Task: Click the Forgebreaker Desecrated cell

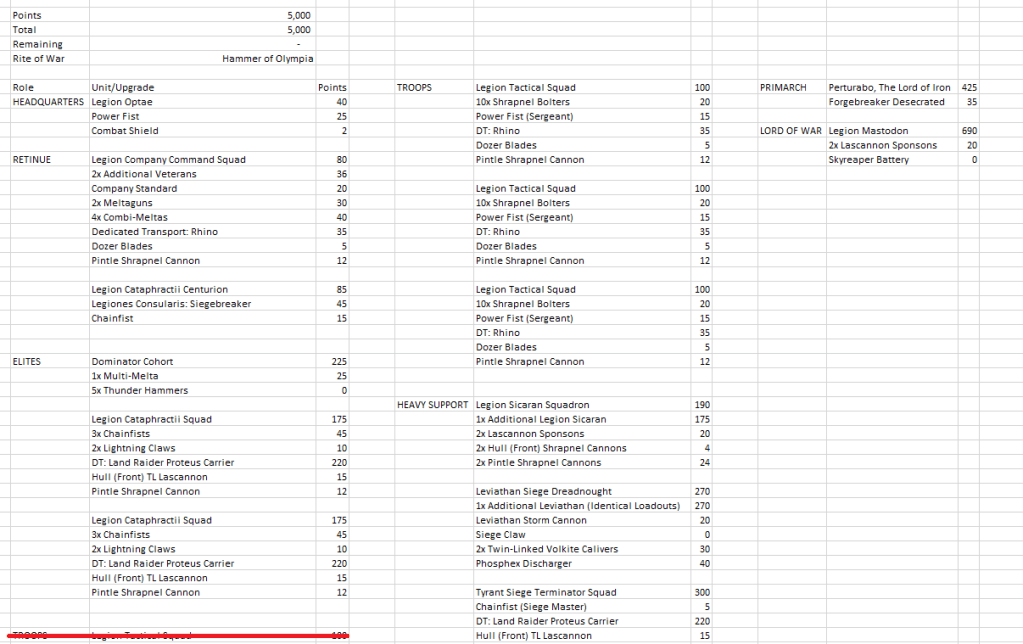Action: click(x=886, y=102)
